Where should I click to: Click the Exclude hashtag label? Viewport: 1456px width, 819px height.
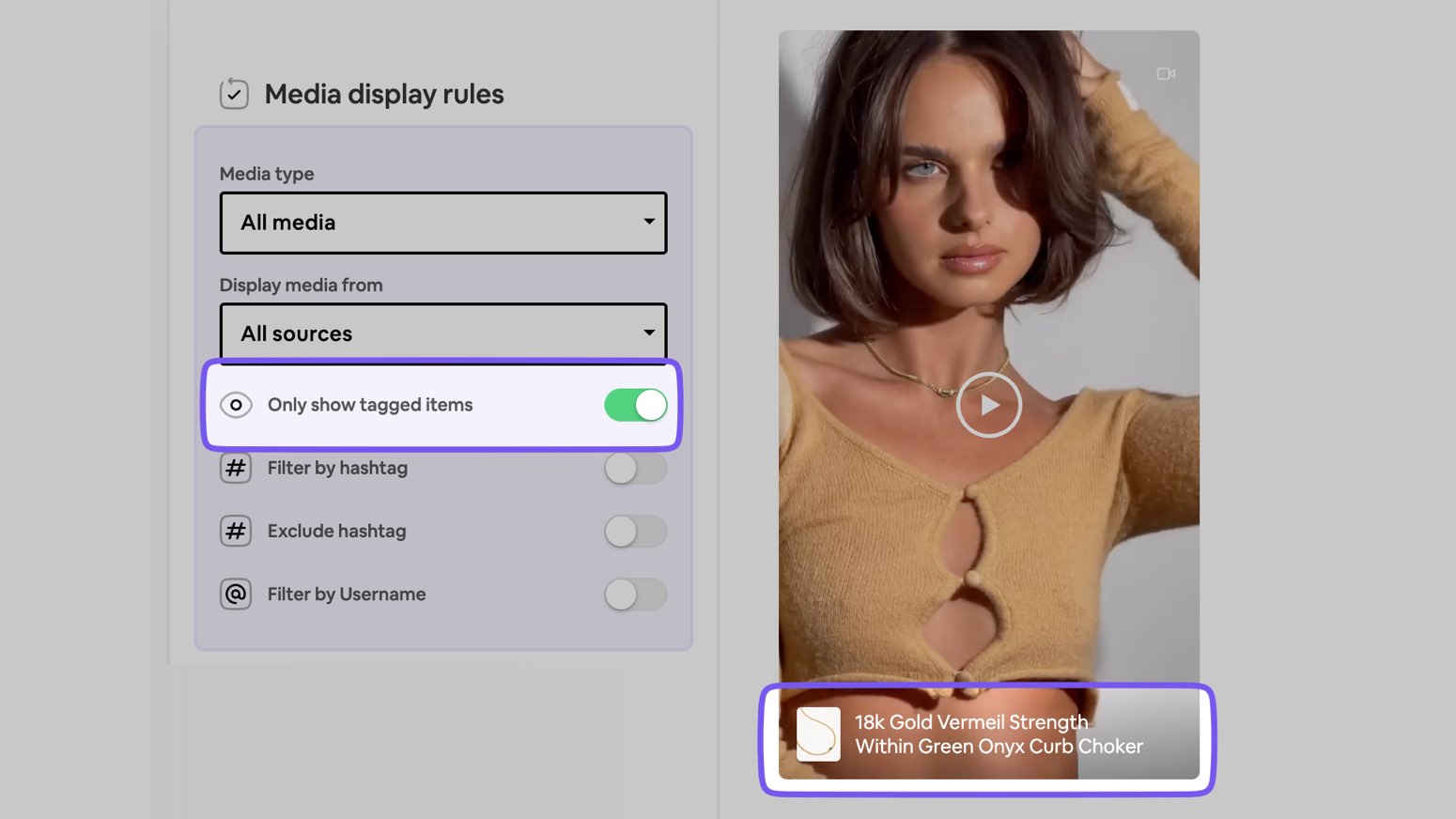337,531
